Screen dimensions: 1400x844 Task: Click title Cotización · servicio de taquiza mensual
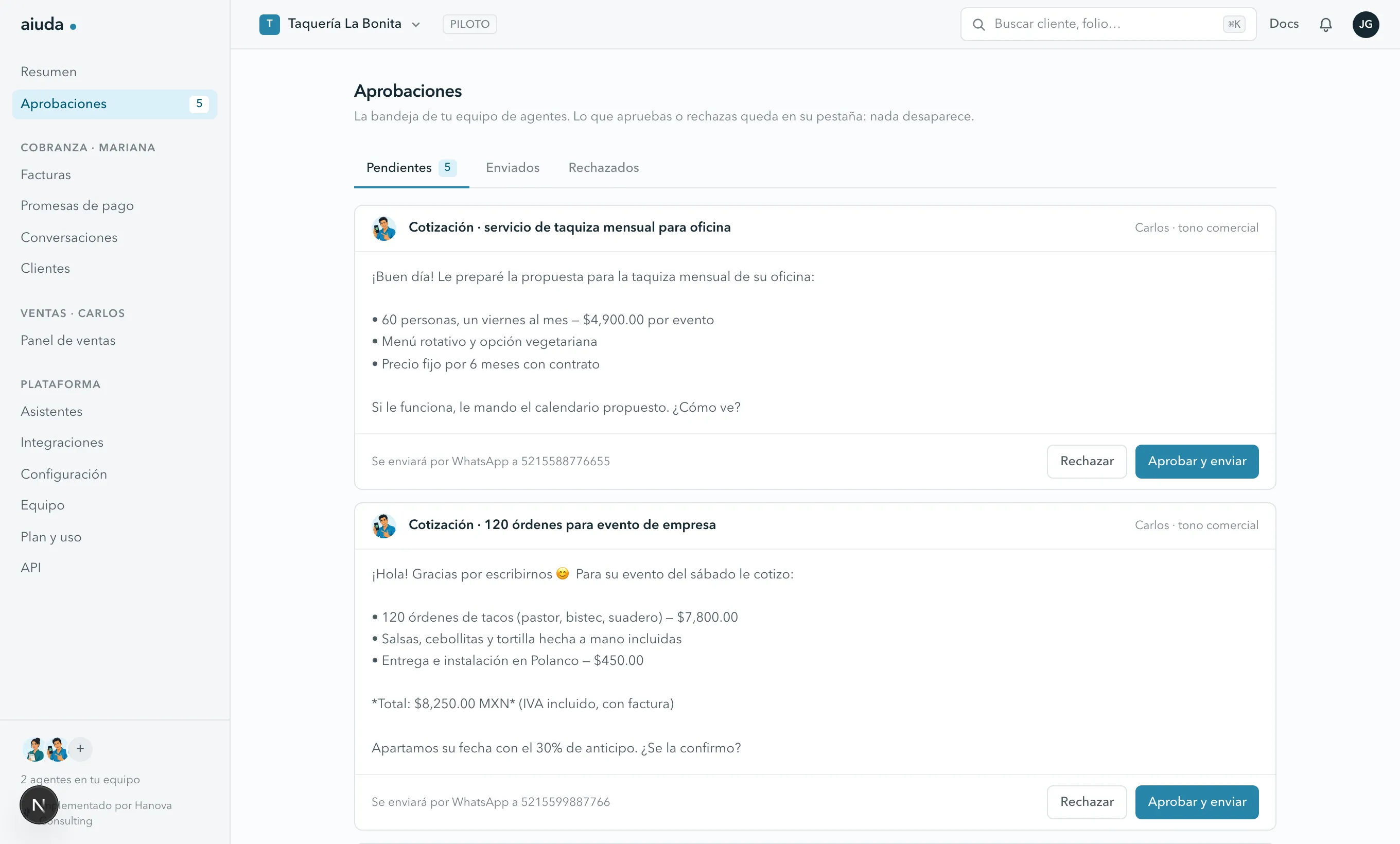569,227
